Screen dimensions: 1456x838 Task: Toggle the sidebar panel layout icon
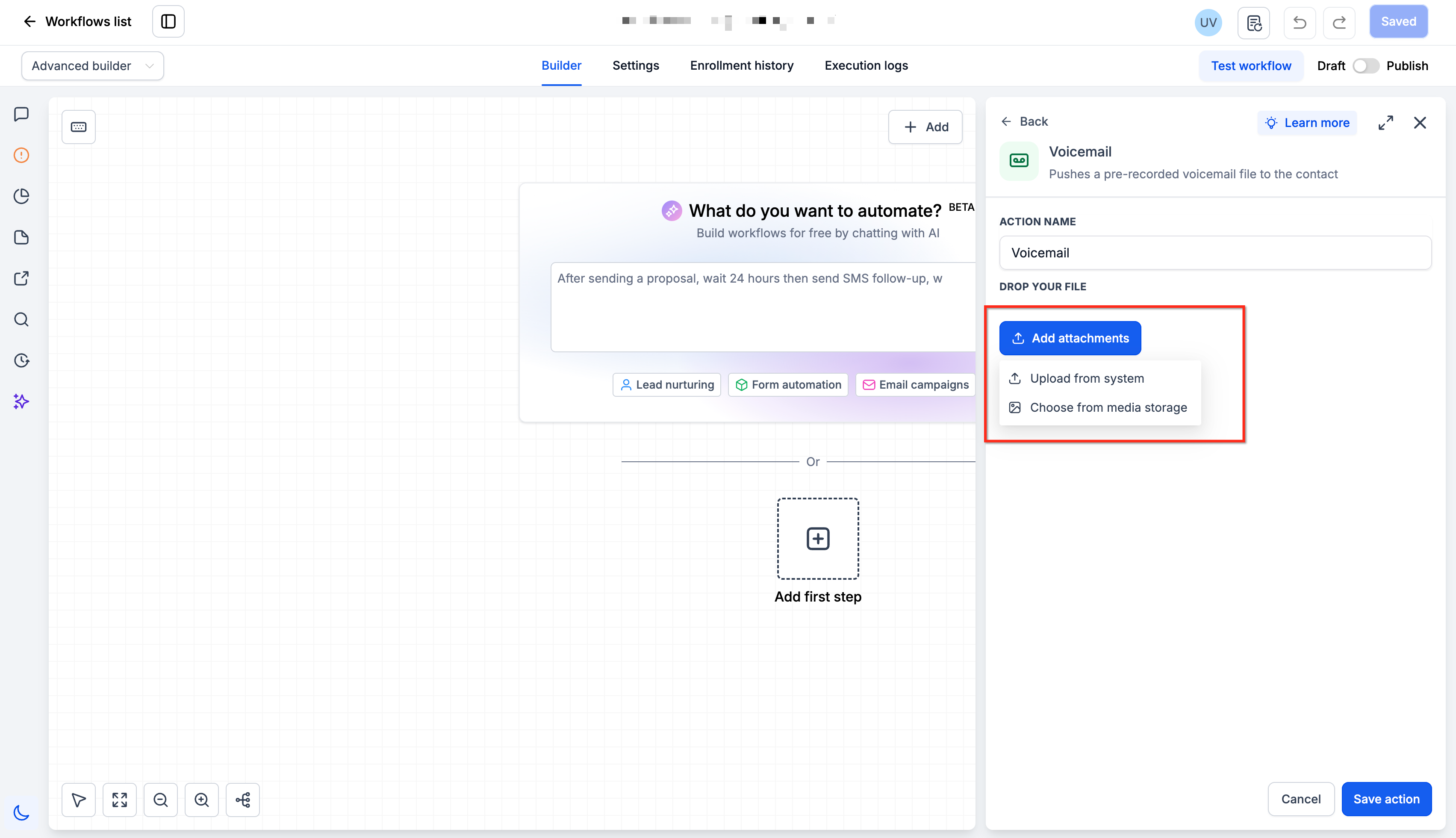[x=168, y=22]
